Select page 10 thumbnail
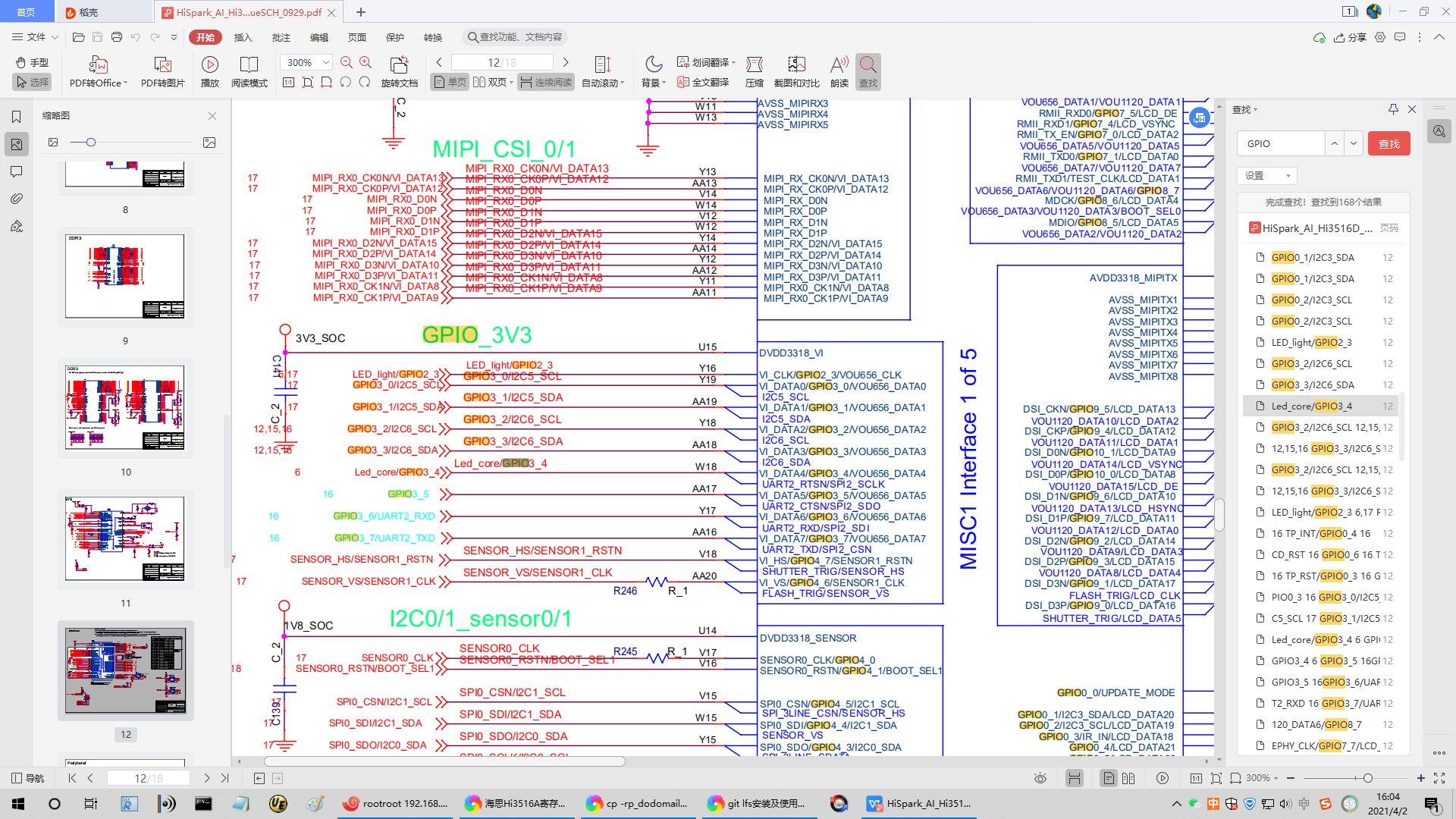Image resolution: width=1456 pixels, height=819 pixels. [125, 408]
